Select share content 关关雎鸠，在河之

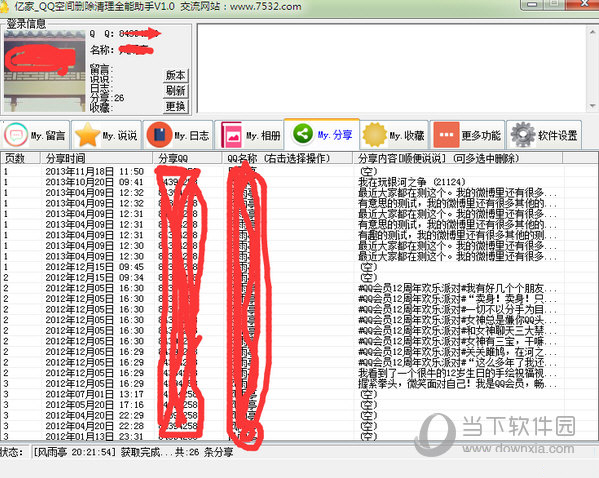(457, 352)
